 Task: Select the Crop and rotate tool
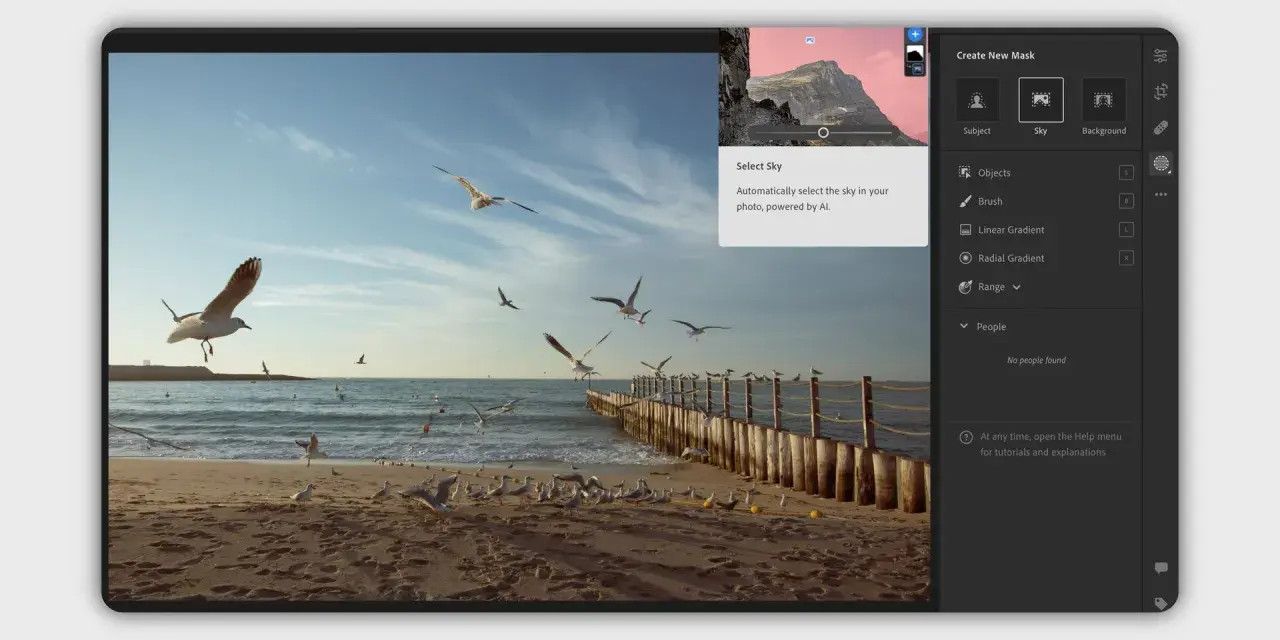pos(1160,92)
